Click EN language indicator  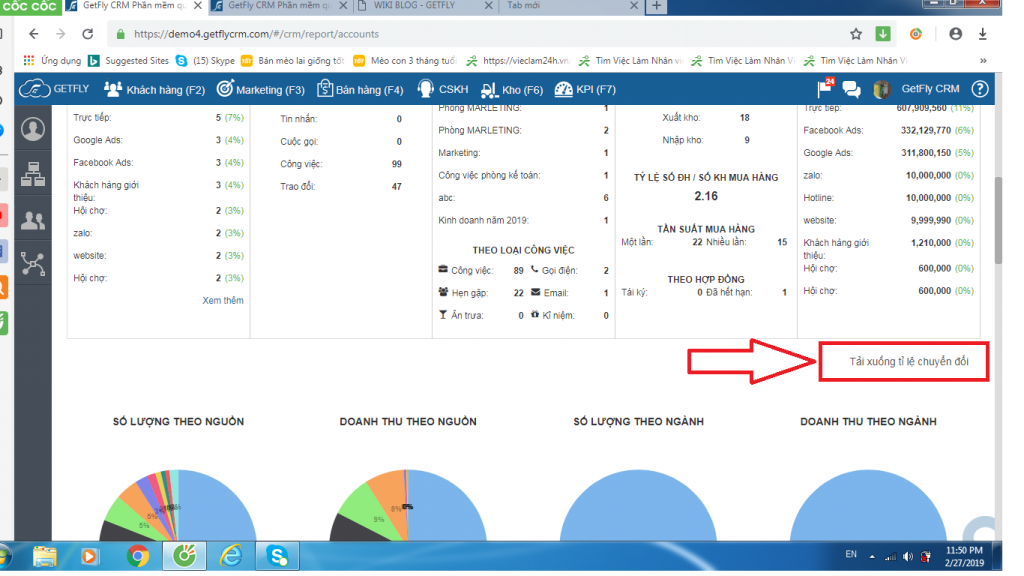pos(851,554)
